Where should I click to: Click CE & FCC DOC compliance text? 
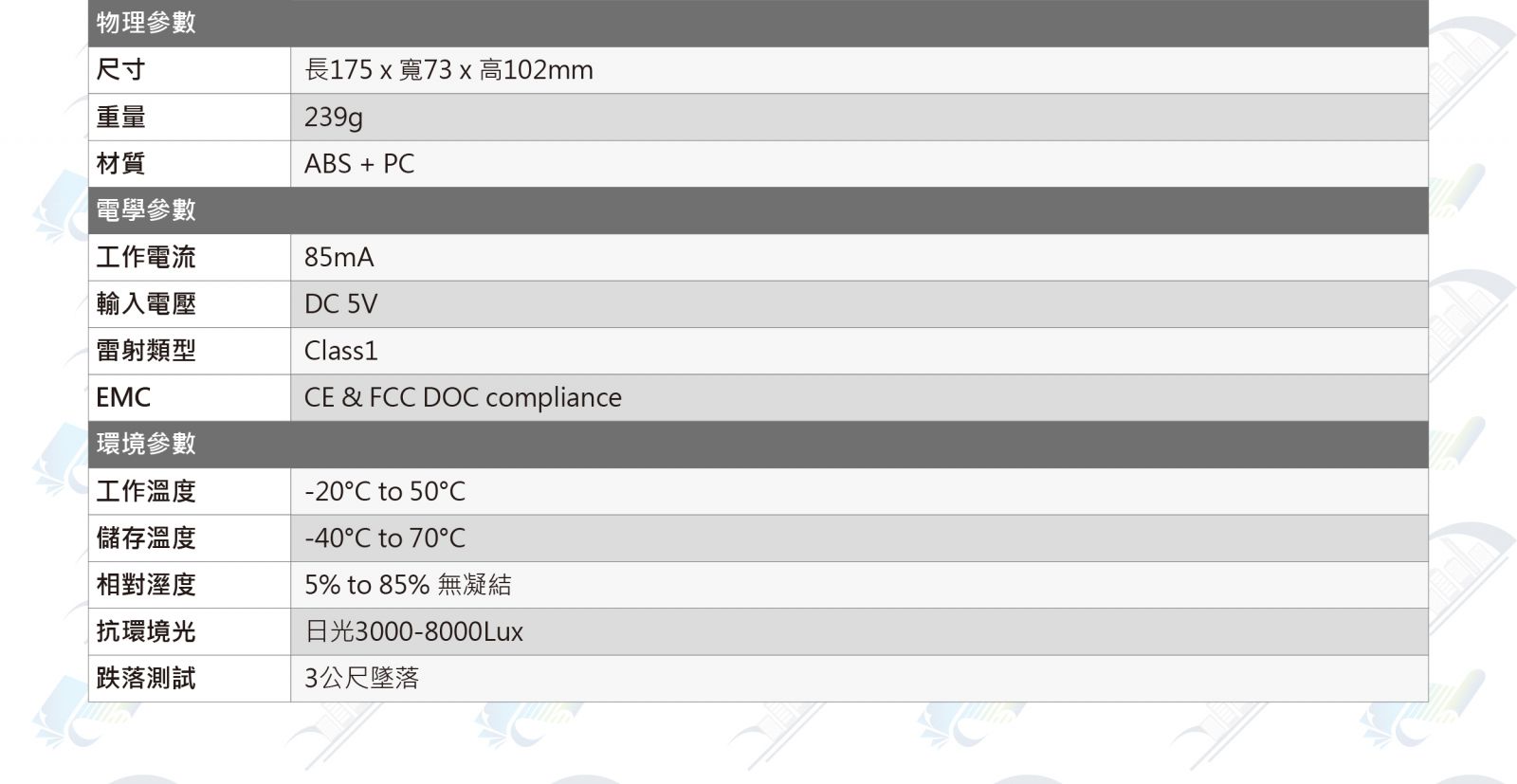click(463, 397)
